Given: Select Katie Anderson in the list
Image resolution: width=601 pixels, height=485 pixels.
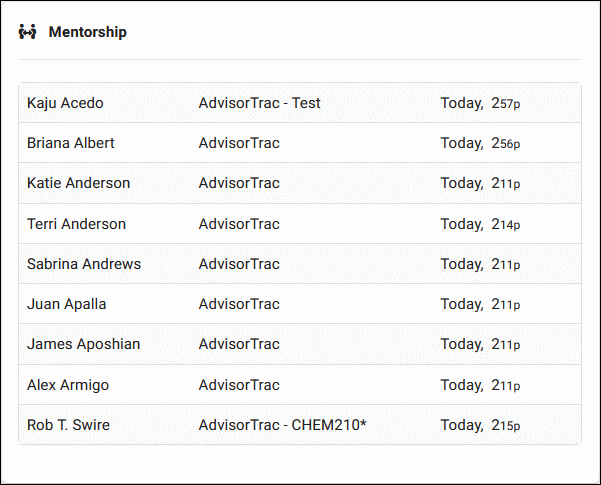Looking at the screenshot, I should coord(78,183).
